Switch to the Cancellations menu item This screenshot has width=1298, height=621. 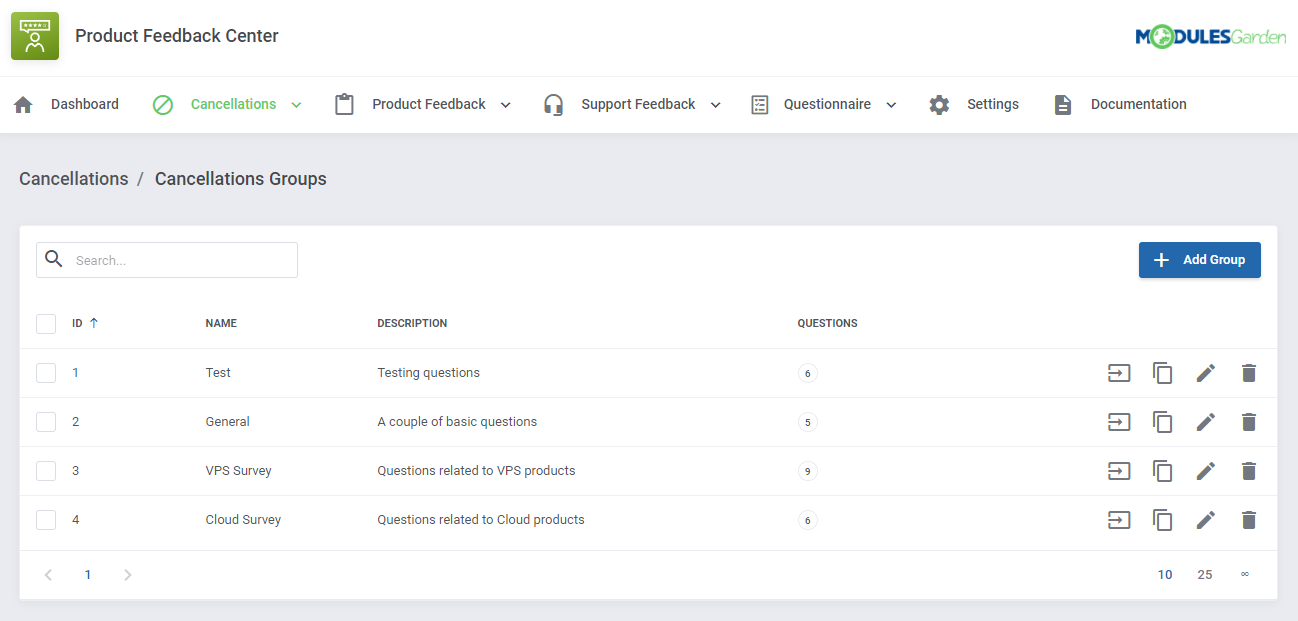[233, 104]
